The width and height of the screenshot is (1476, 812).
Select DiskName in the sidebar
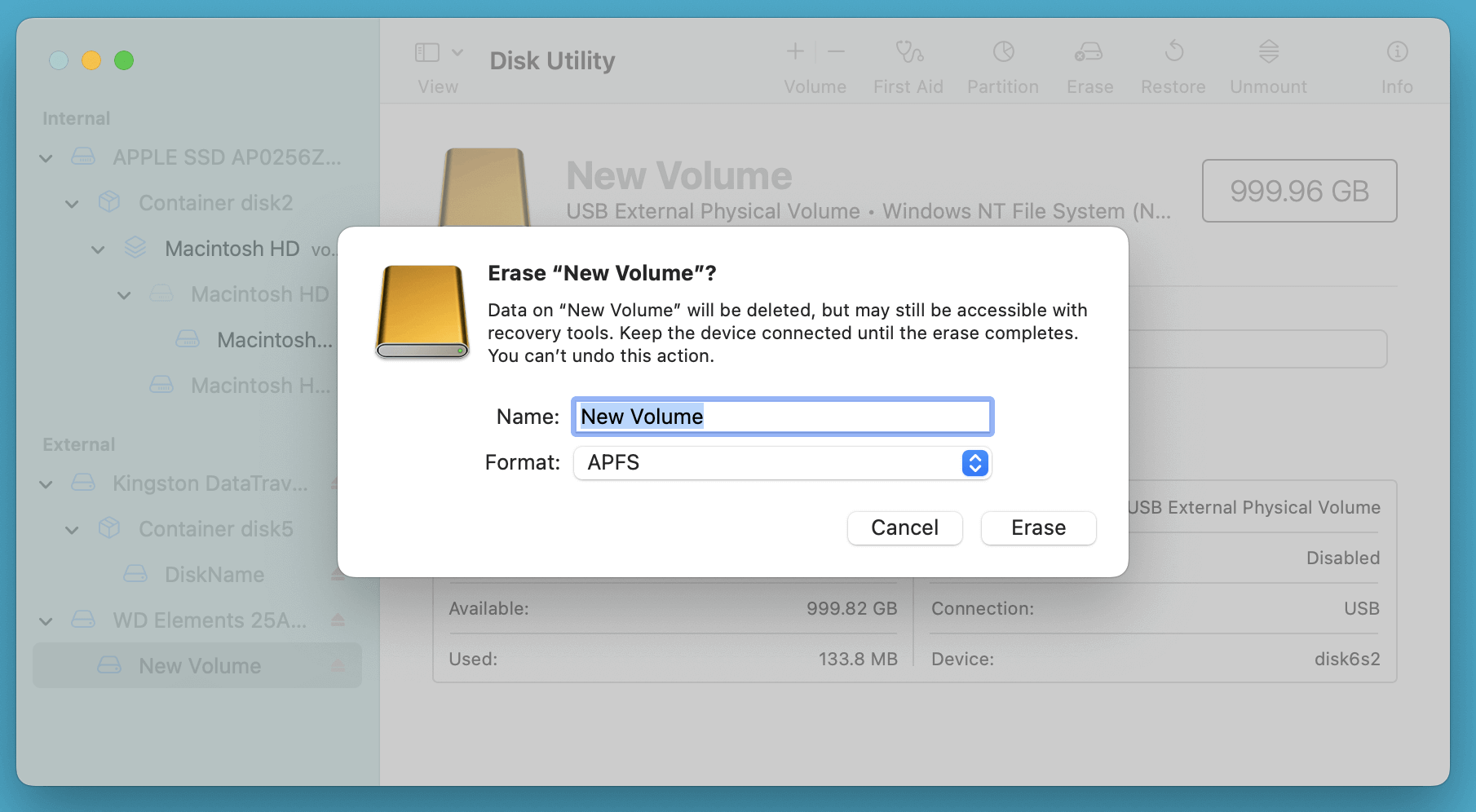pos(214,575)
